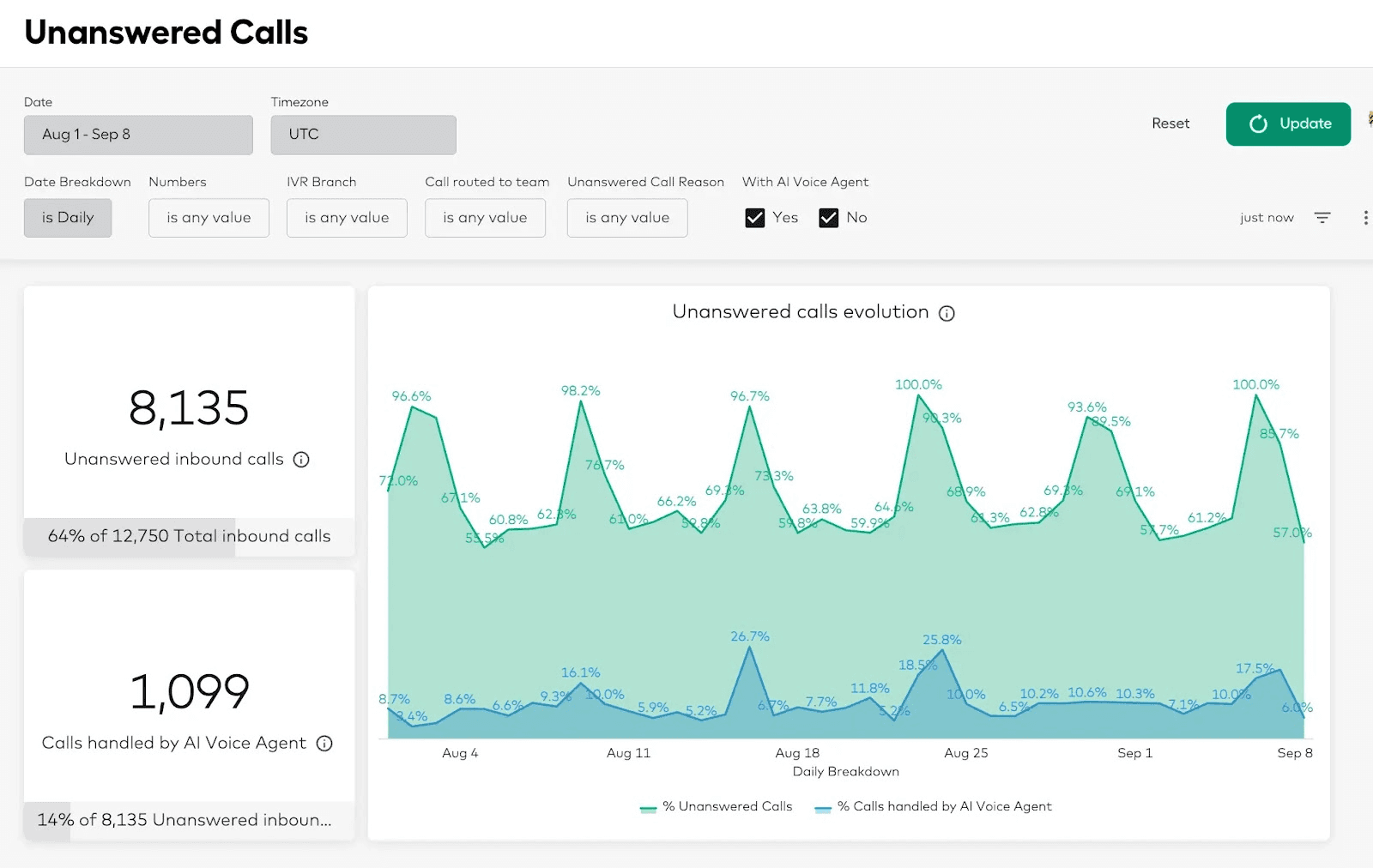Image resolution: width=1373 pixels, height=868 pixels.
Task: Click the Reset link
Action: (1170, 124)
